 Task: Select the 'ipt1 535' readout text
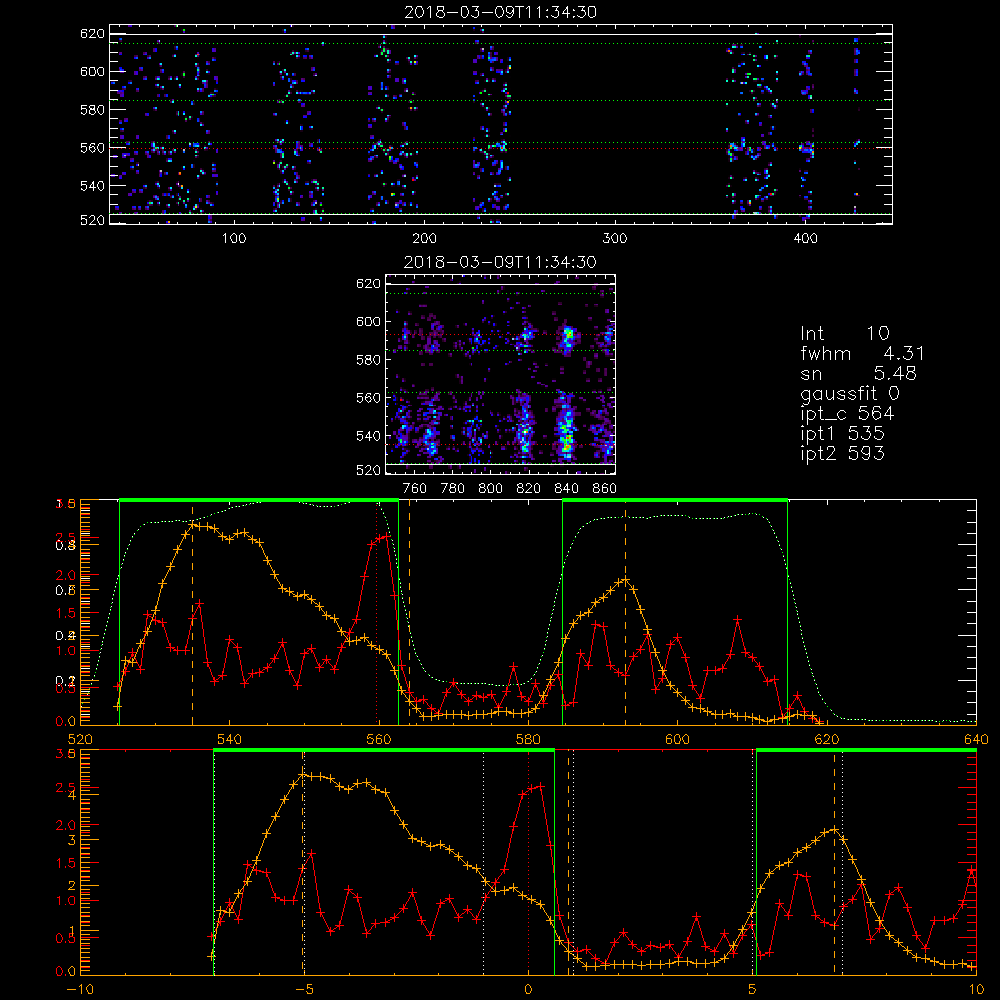pos(842,434)
